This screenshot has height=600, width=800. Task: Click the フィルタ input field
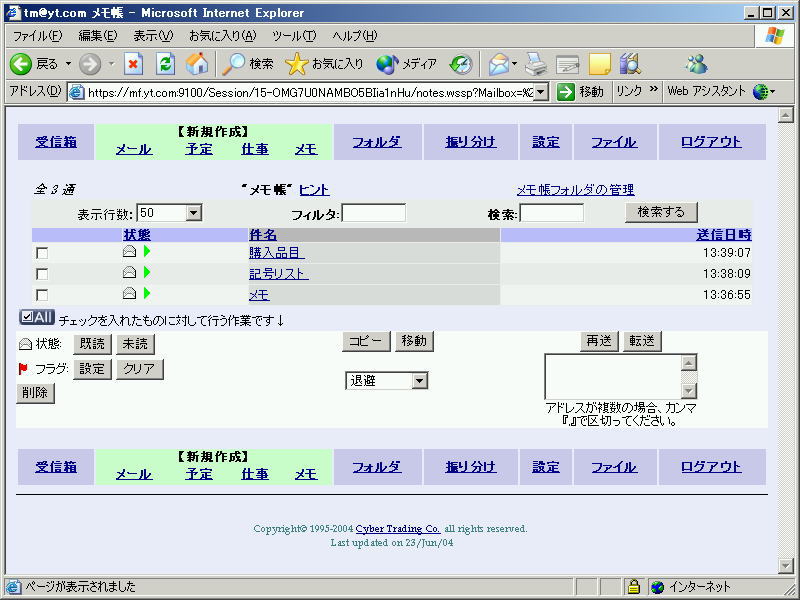click(374, 213)
